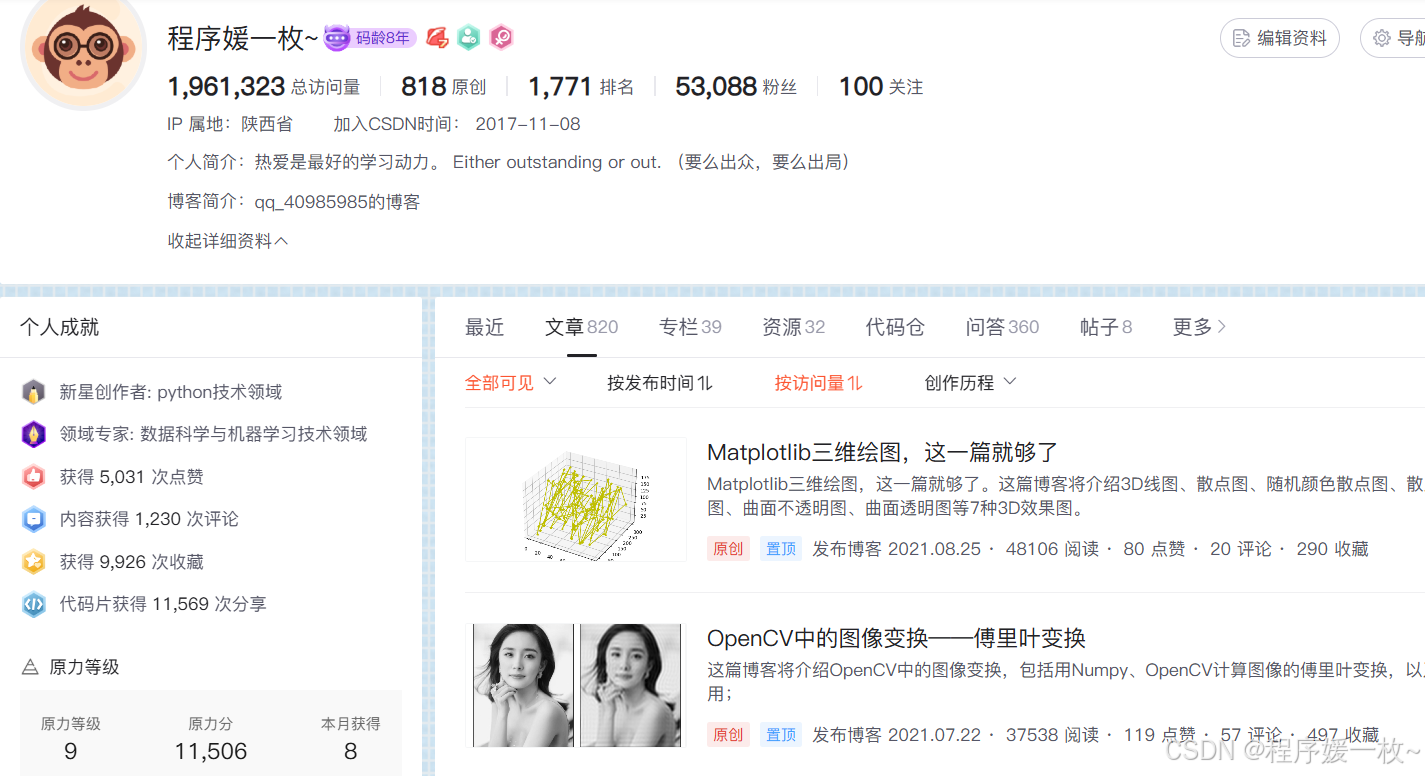Toggle sorting by 按发布时间
This screenshot has height=776, width=1425.
coord(660,382)
